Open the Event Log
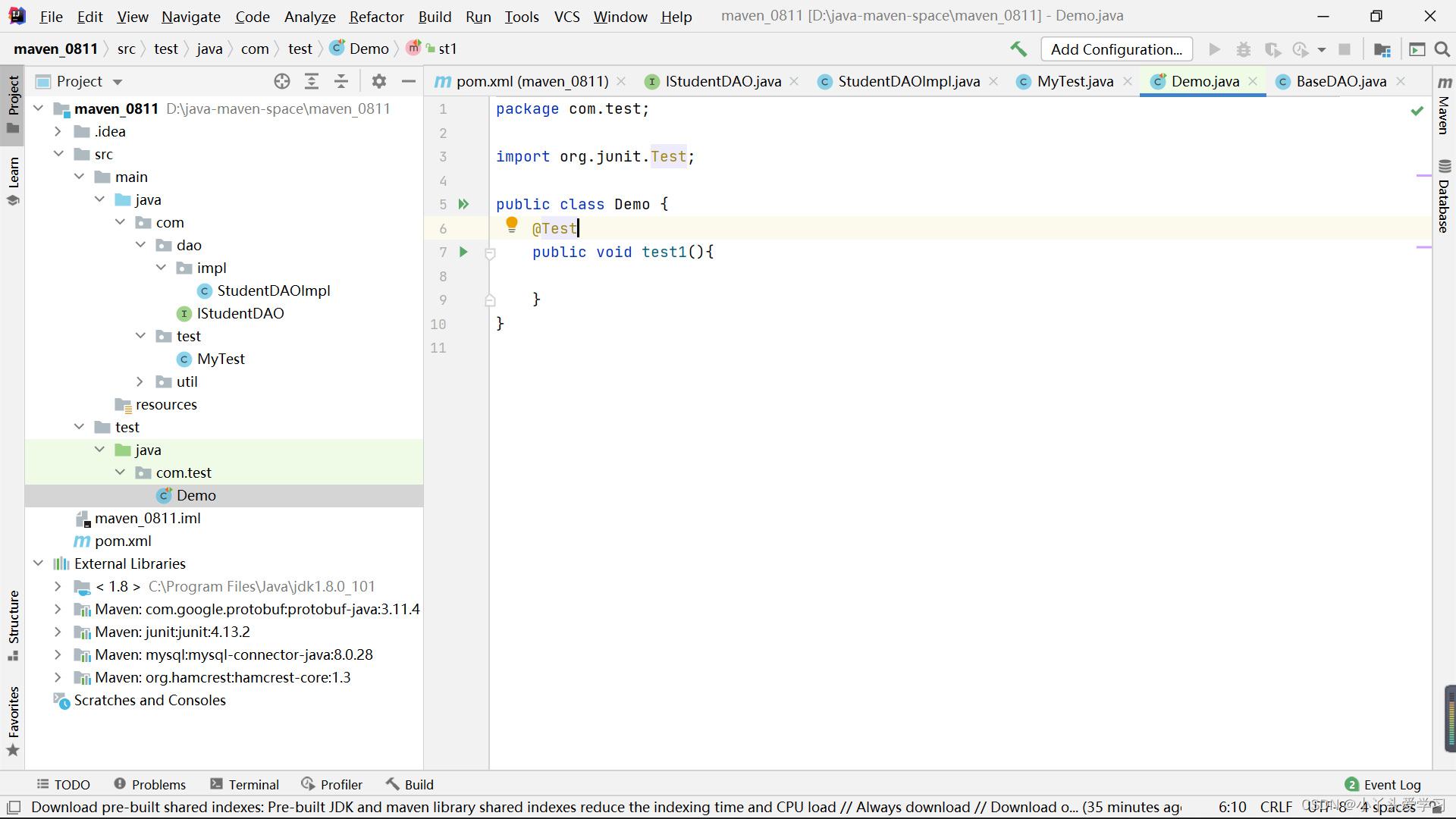This screenshot has height=819, width=1456. (x=1382, y=784)
